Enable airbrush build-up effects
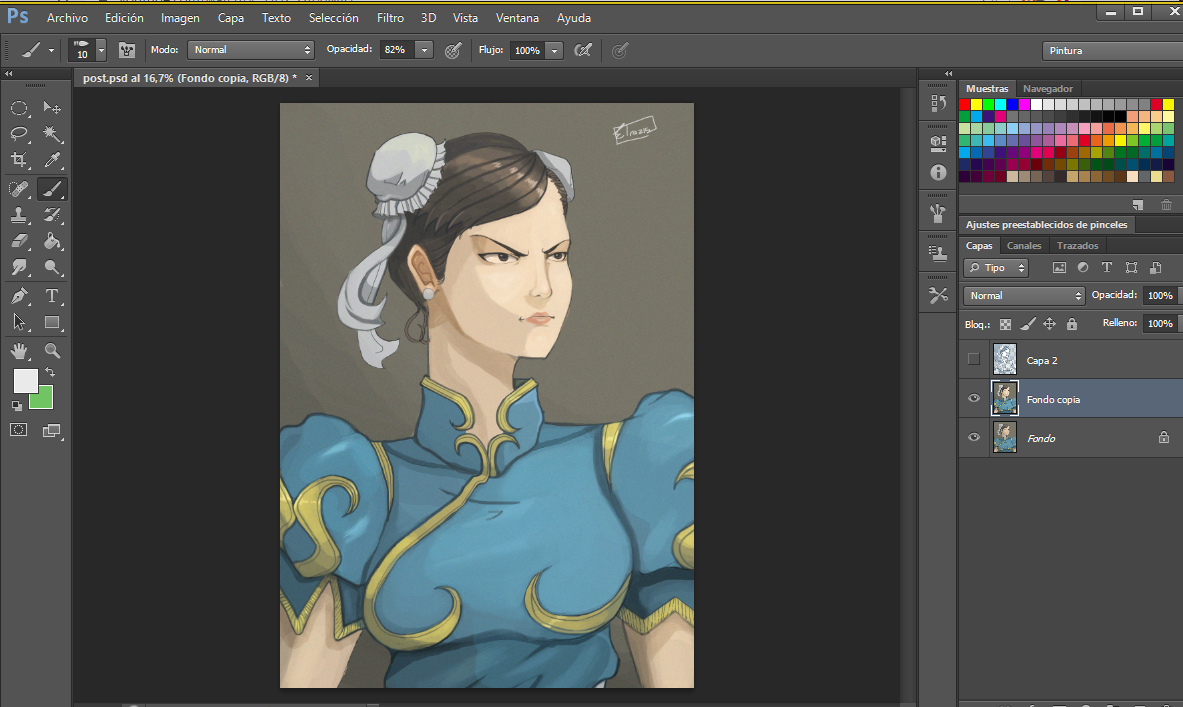Screen dimensions: 1183x707 [x=582, y=51]
